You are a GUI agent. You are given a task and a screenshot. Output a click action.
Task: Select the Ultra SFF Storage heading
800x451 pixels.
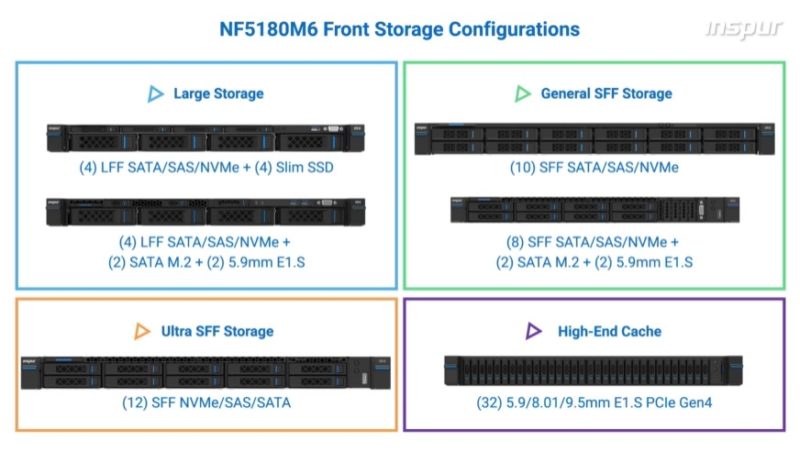(217, 331)
